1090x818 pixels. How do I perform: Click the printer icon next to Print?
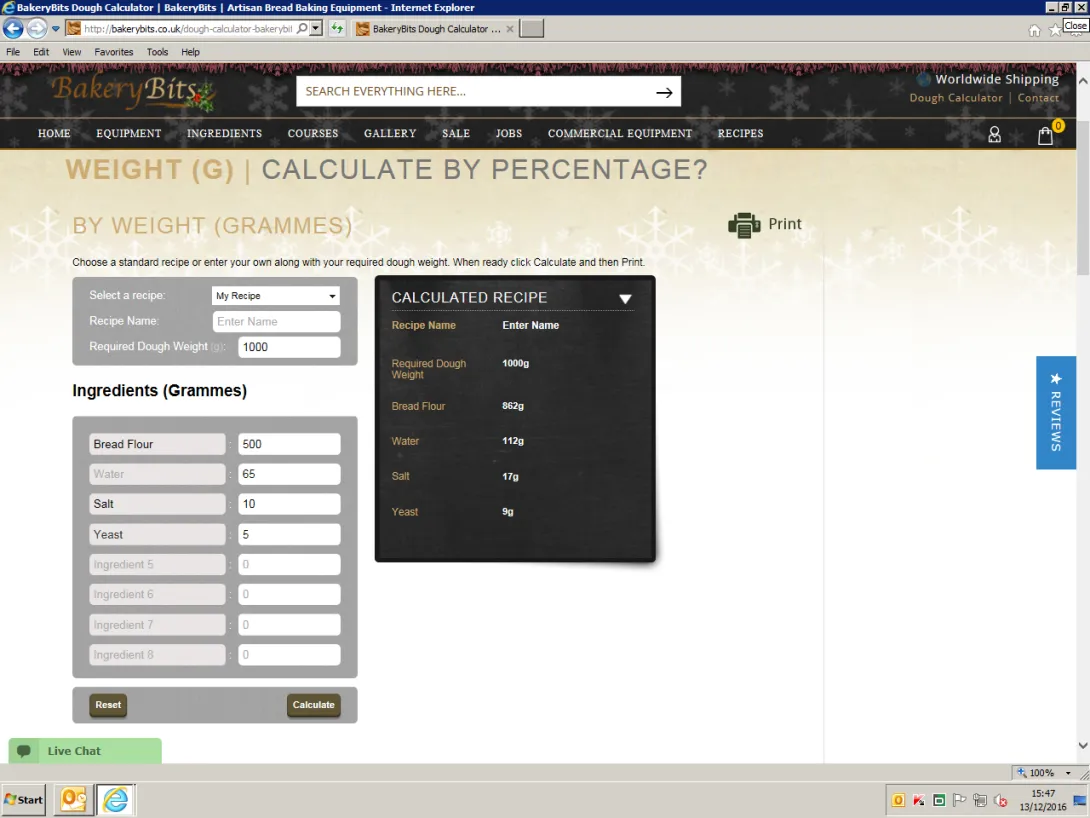point(744,225)
